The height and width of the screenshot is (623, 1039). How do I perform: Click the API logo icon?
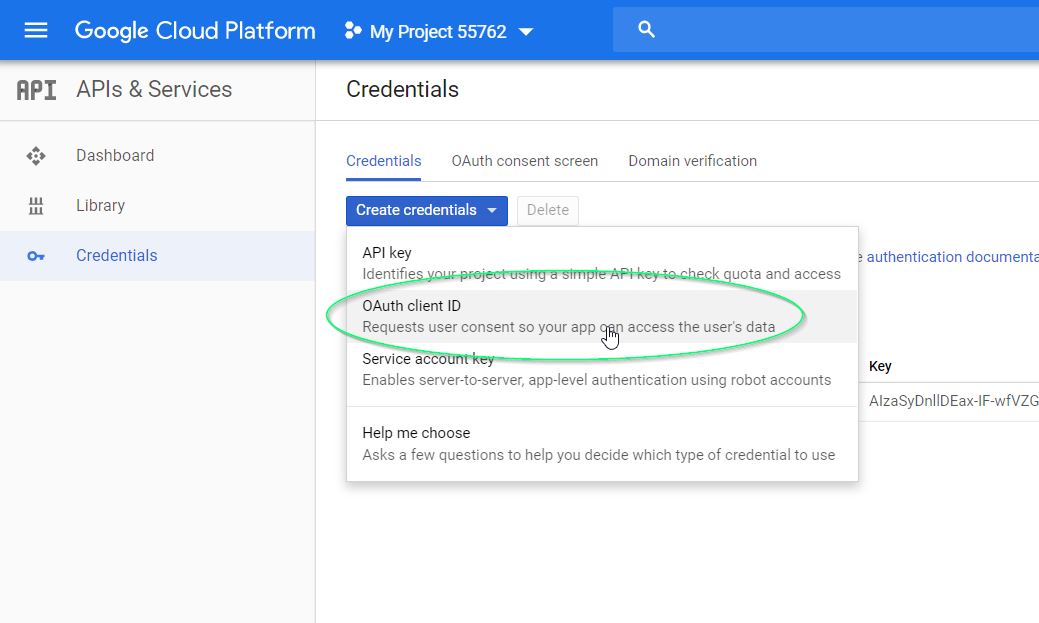[x=36, y=89]
